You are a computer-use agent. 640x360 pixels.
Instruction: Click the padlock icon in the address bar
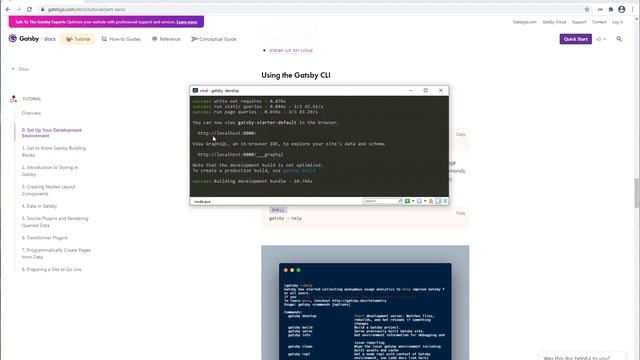42,9
